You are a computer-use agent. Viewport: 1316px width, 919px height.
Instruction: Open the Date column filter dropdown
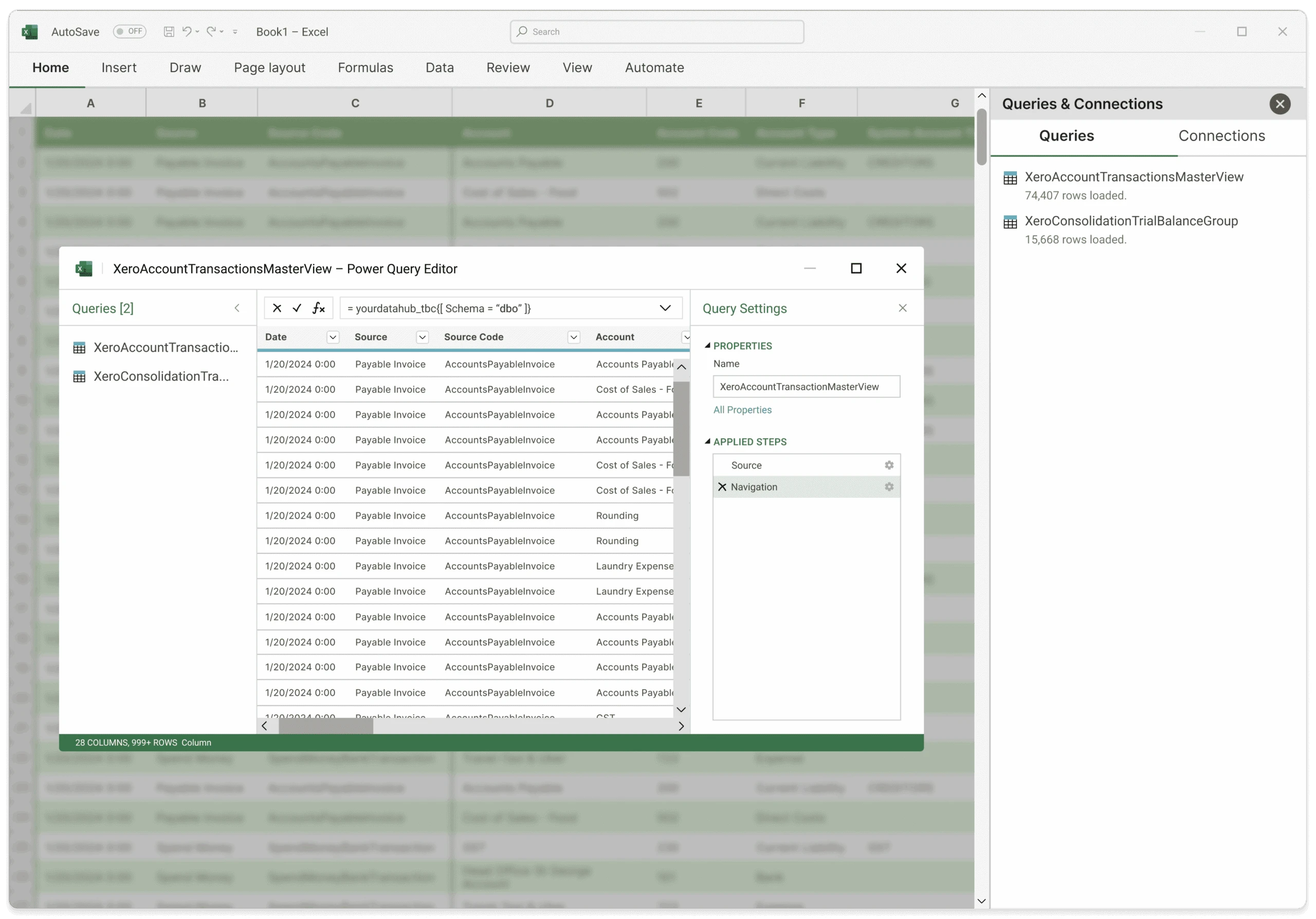[333, 337]
